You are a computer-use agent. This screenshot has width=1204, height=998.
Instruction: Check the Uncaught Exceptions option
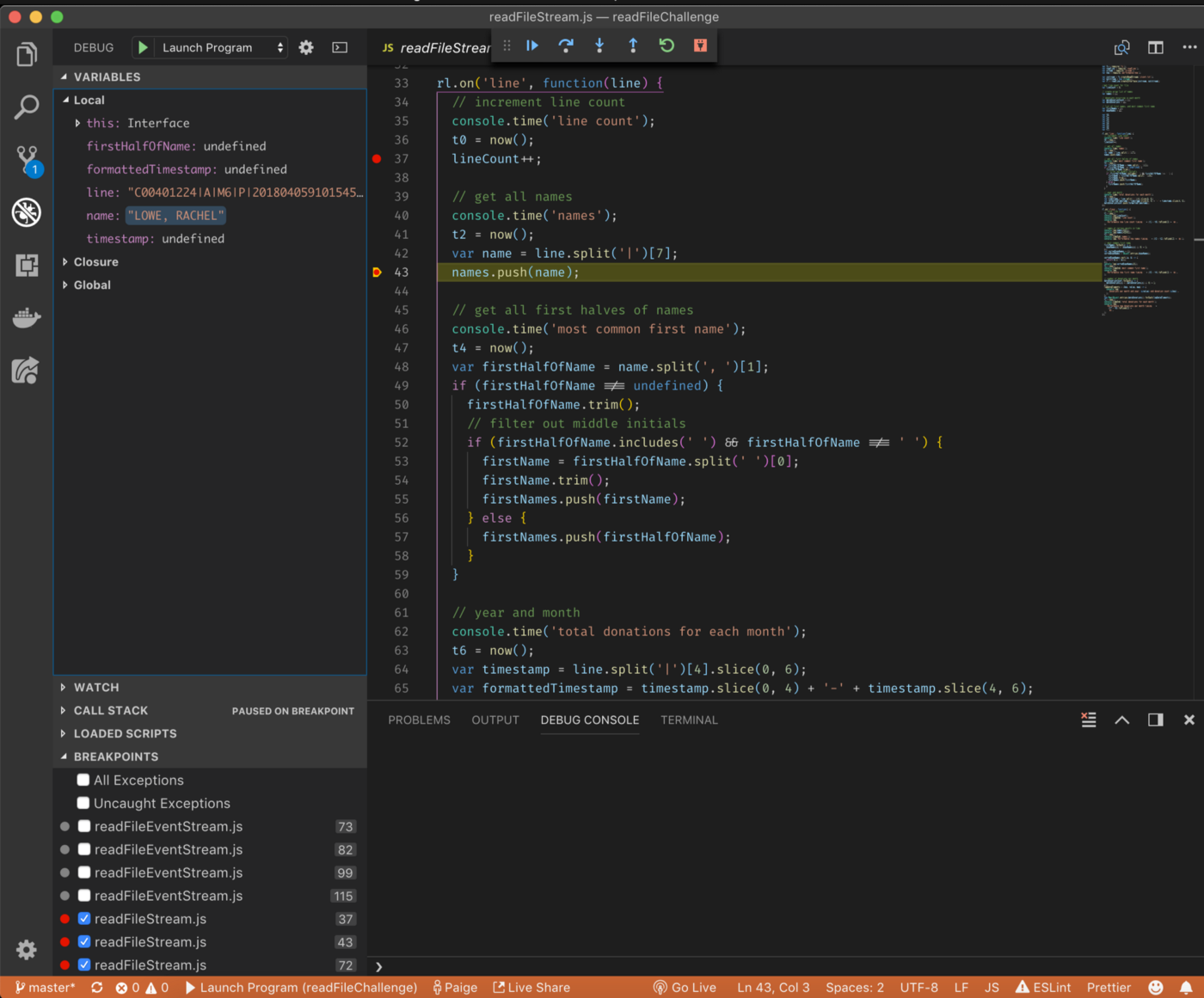click(83, 803)
